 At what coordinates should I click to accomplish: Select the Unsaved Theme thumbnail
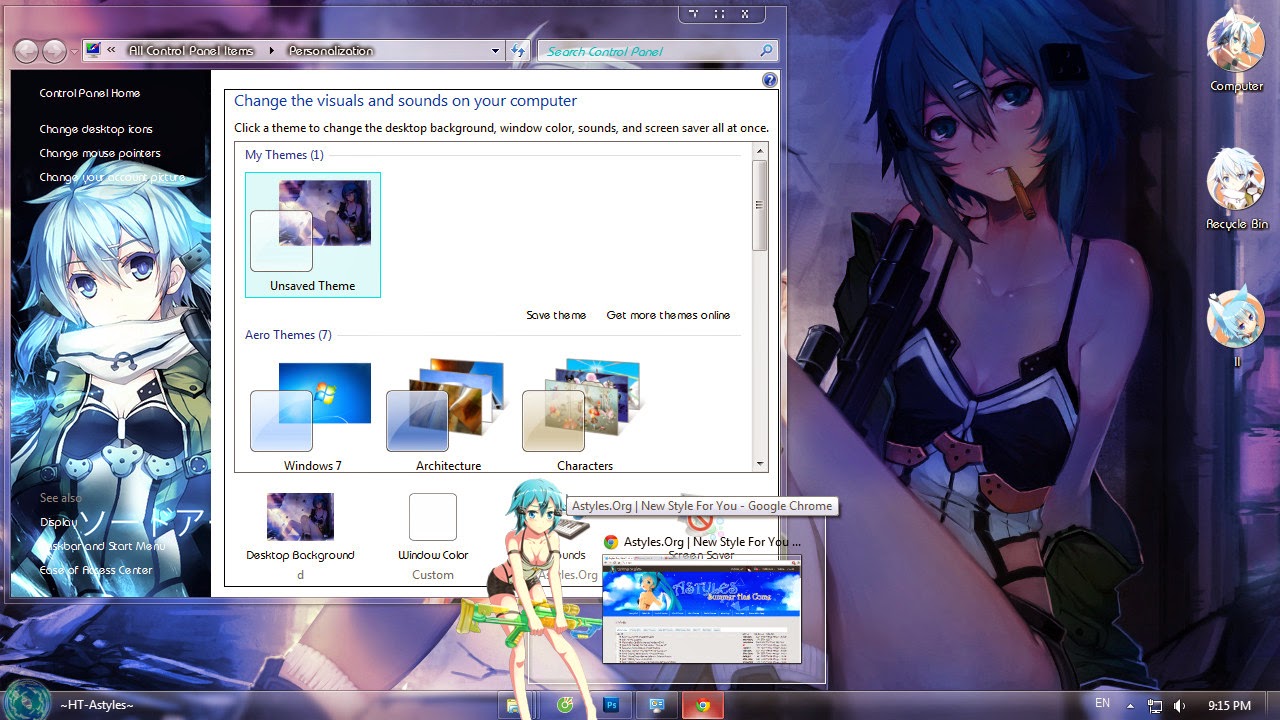[x=313, y=235]
